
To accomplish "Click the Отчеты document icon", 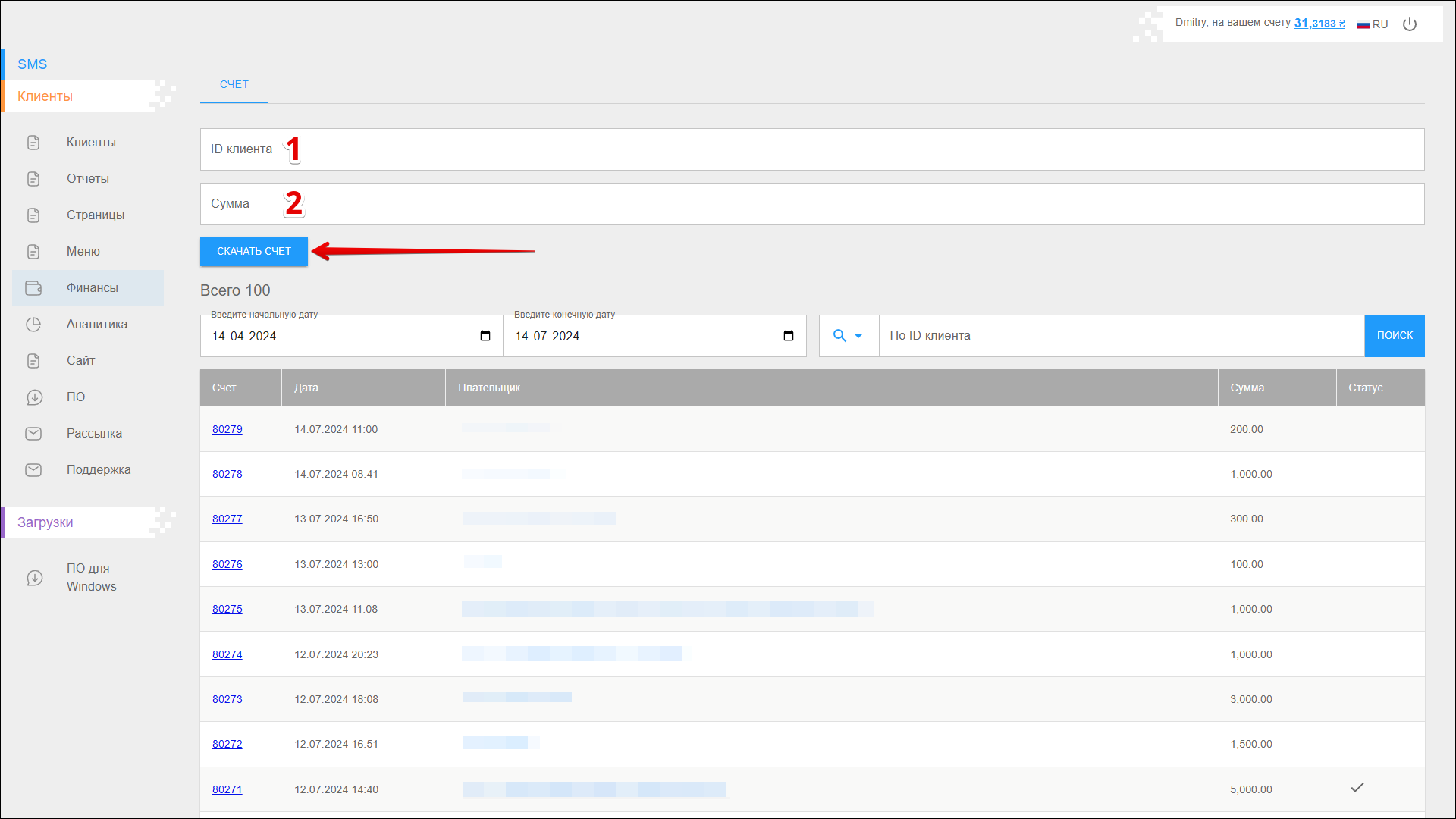I will tap(33, 179).
